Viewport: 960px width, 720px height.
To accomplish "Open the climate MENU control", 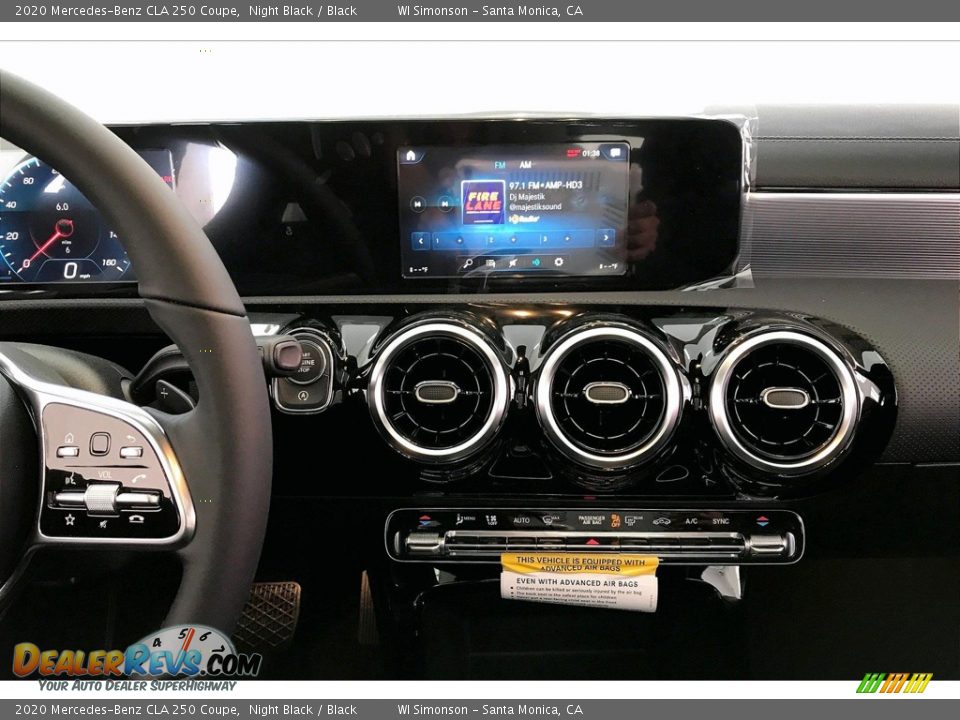I will (x=465, y=518).
